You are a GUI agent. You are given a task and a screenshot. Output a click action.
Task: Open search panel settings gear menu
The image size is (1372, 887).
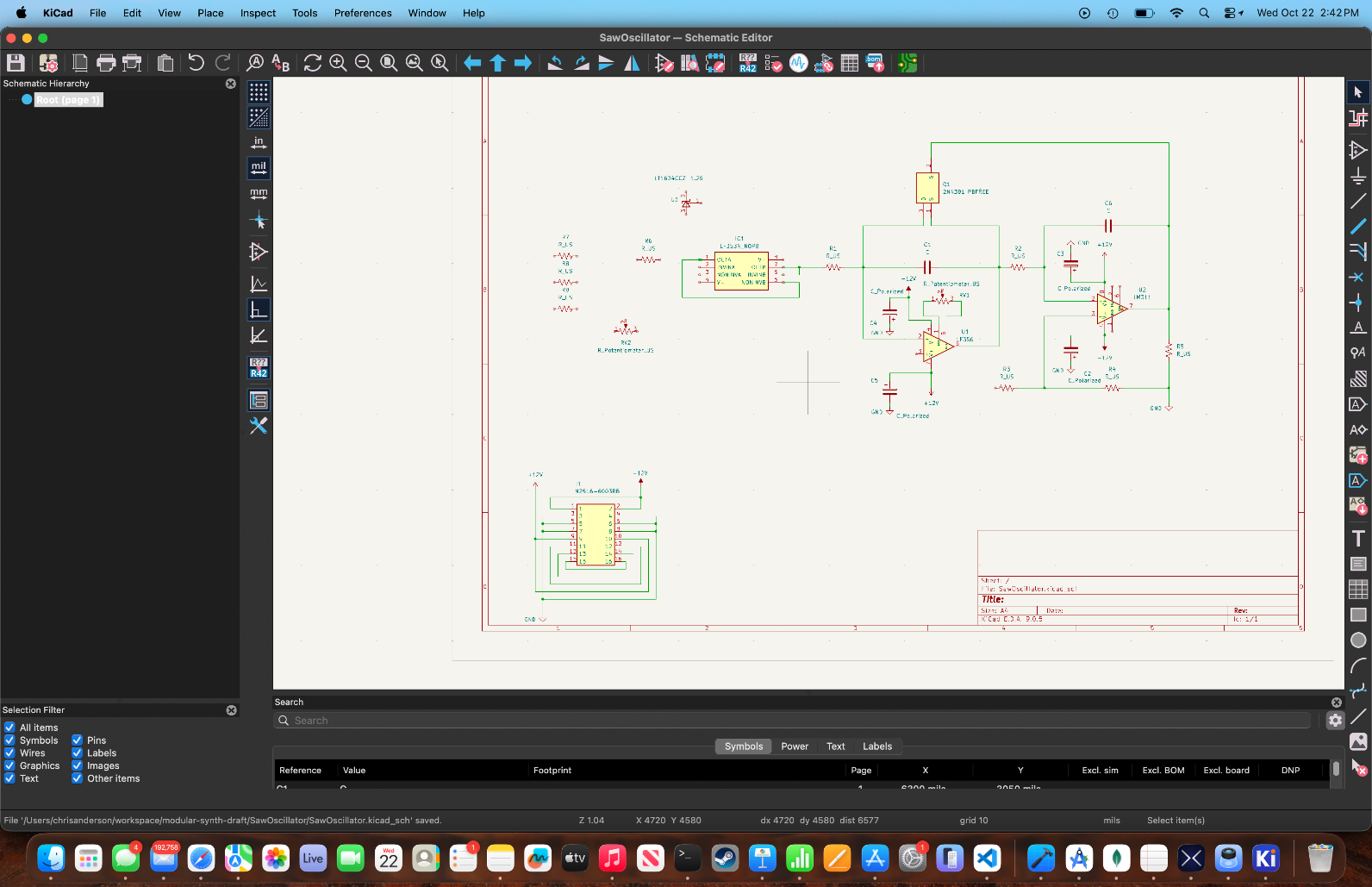[x=1335, y=721]
